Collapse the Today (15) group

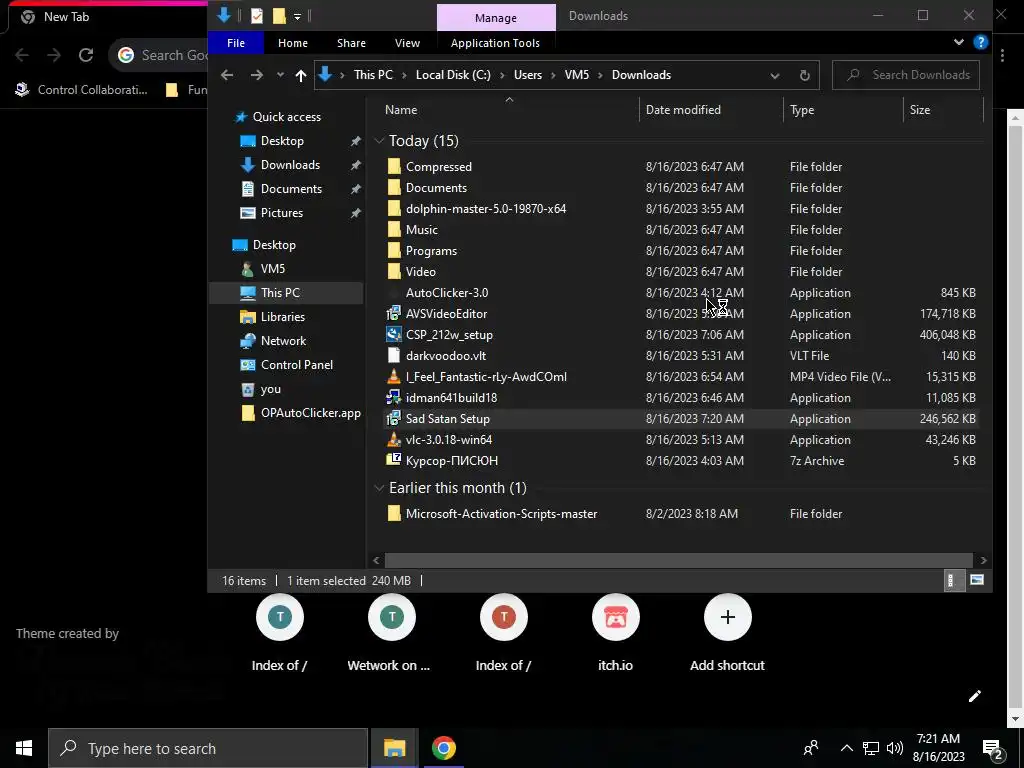click(379, 141)
